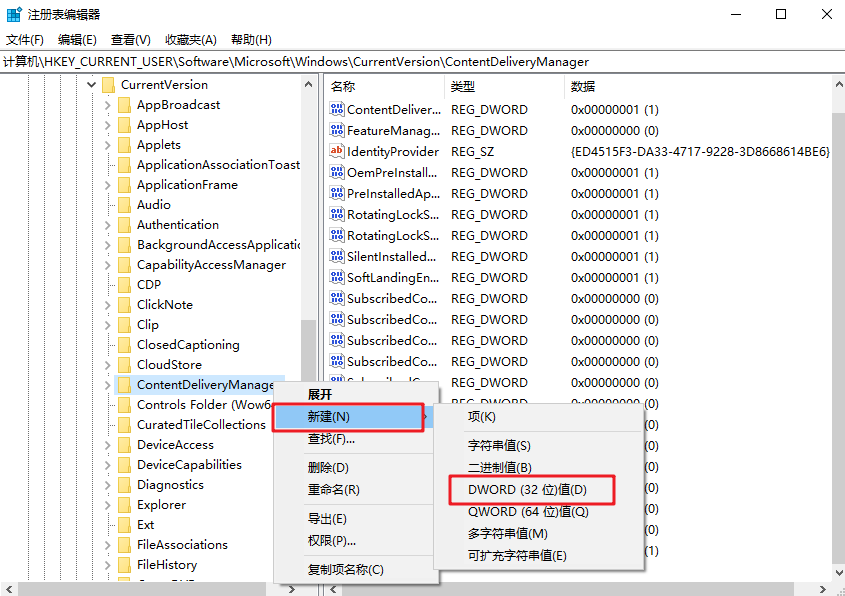Click the Registry Editor app icon in title bar
845x596 pixels.
14,14
